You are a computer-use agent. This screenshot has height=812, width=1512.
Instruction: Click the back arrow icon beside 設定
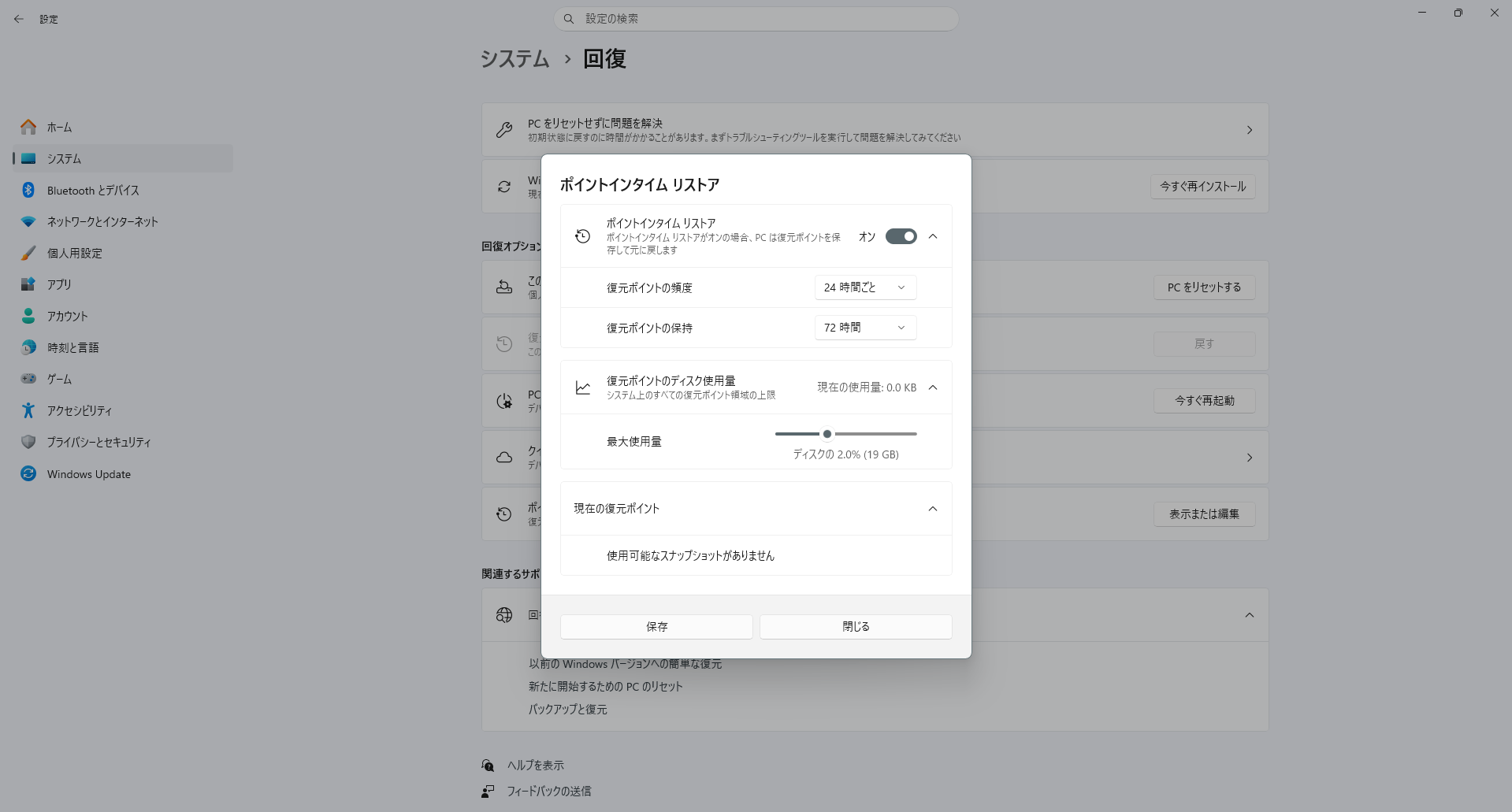tap(19, 19)
